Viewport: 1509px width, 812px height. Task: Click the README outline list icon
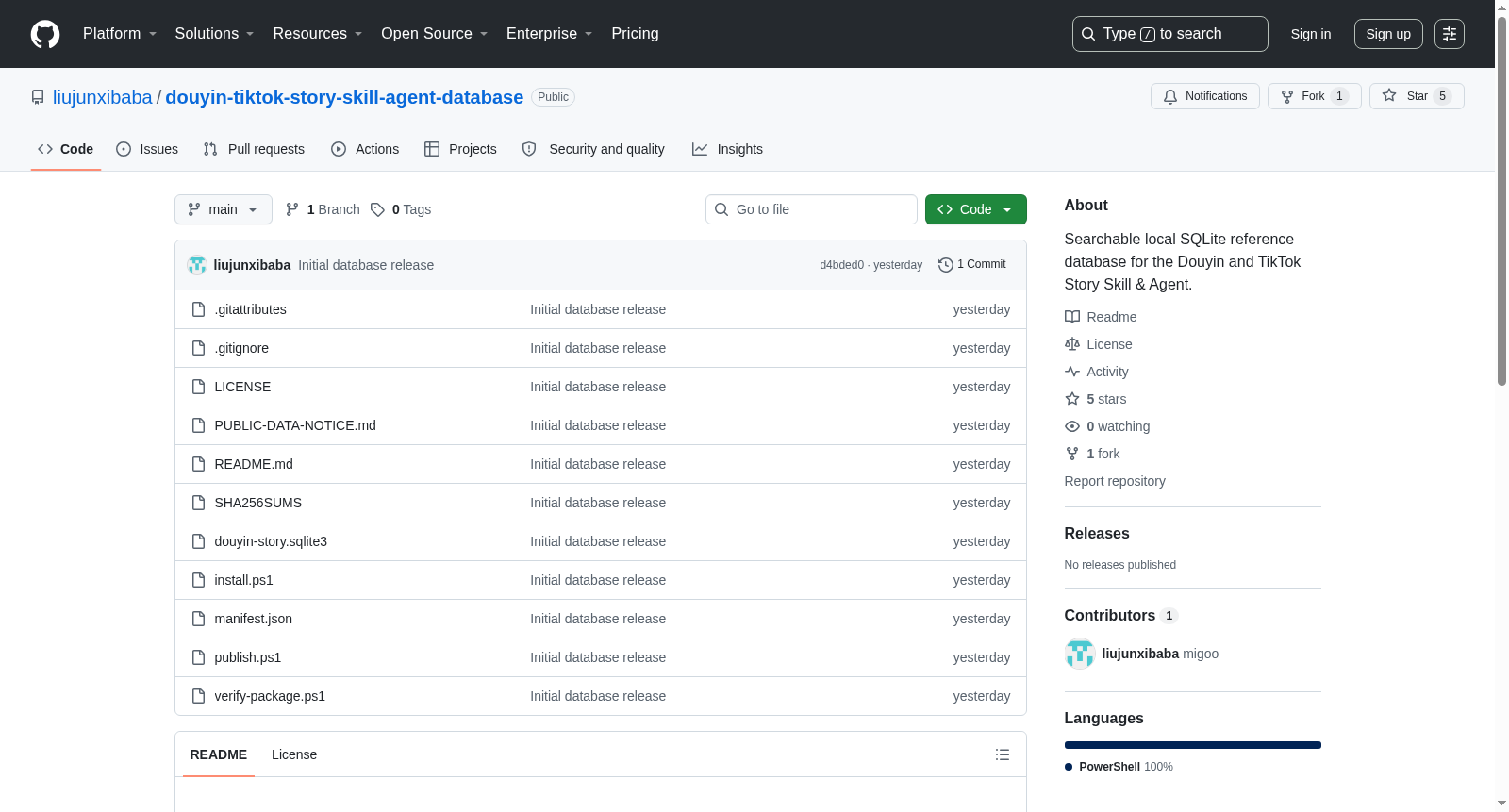pos(1003,754)
